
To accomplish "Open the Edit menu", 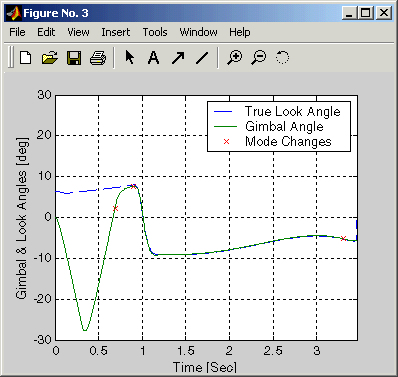I will click(x=46, y=32).
